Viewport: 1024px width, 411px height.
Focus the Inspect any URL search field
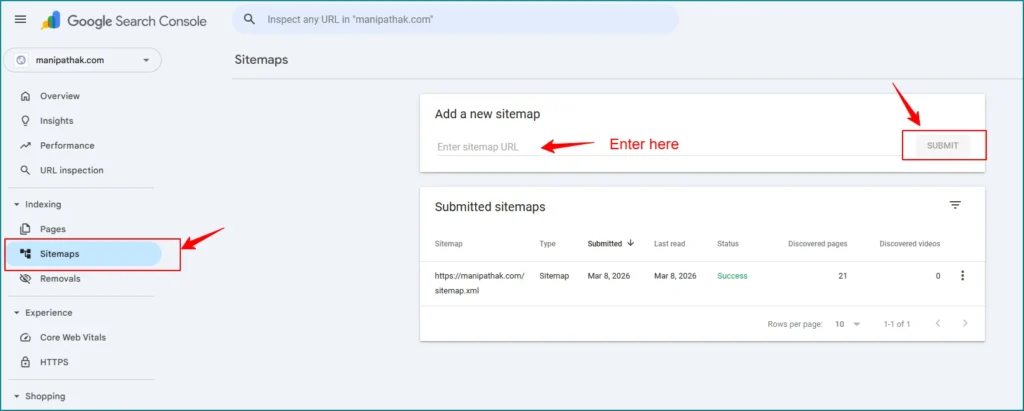[455, 20]
